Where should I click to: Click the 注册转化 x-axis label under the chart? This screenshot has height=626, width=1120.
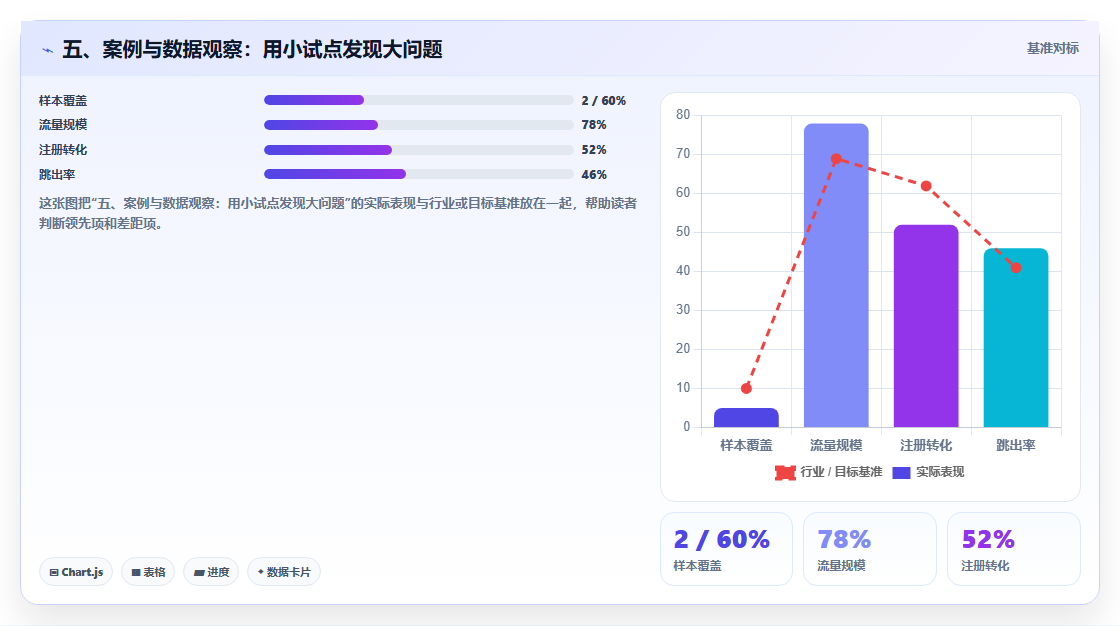pyautogui.click(x=926, y=446)
